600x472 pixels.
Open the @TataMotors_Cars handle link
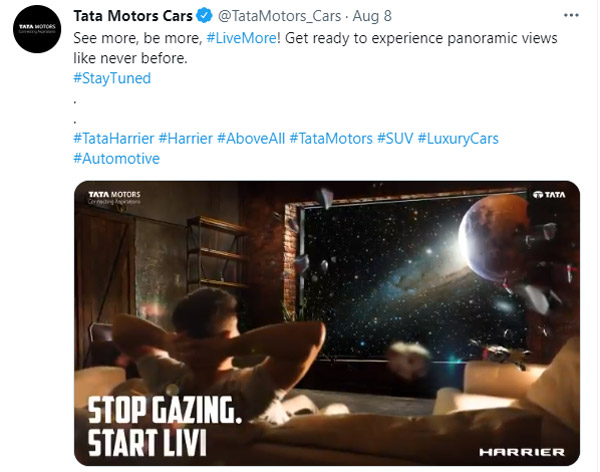click(x=279, y=16)
